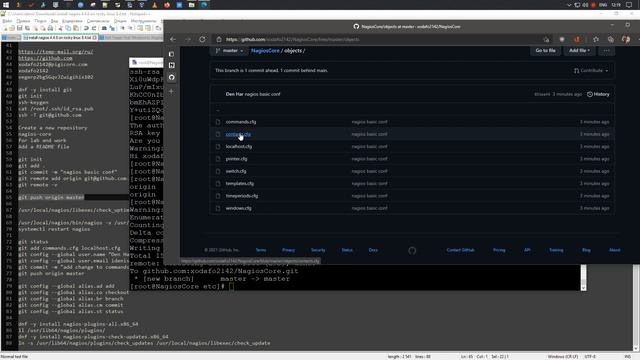640x360 pixels.
Task: Open GitHub Blog footer link
Action: click(x=586, y=250)
